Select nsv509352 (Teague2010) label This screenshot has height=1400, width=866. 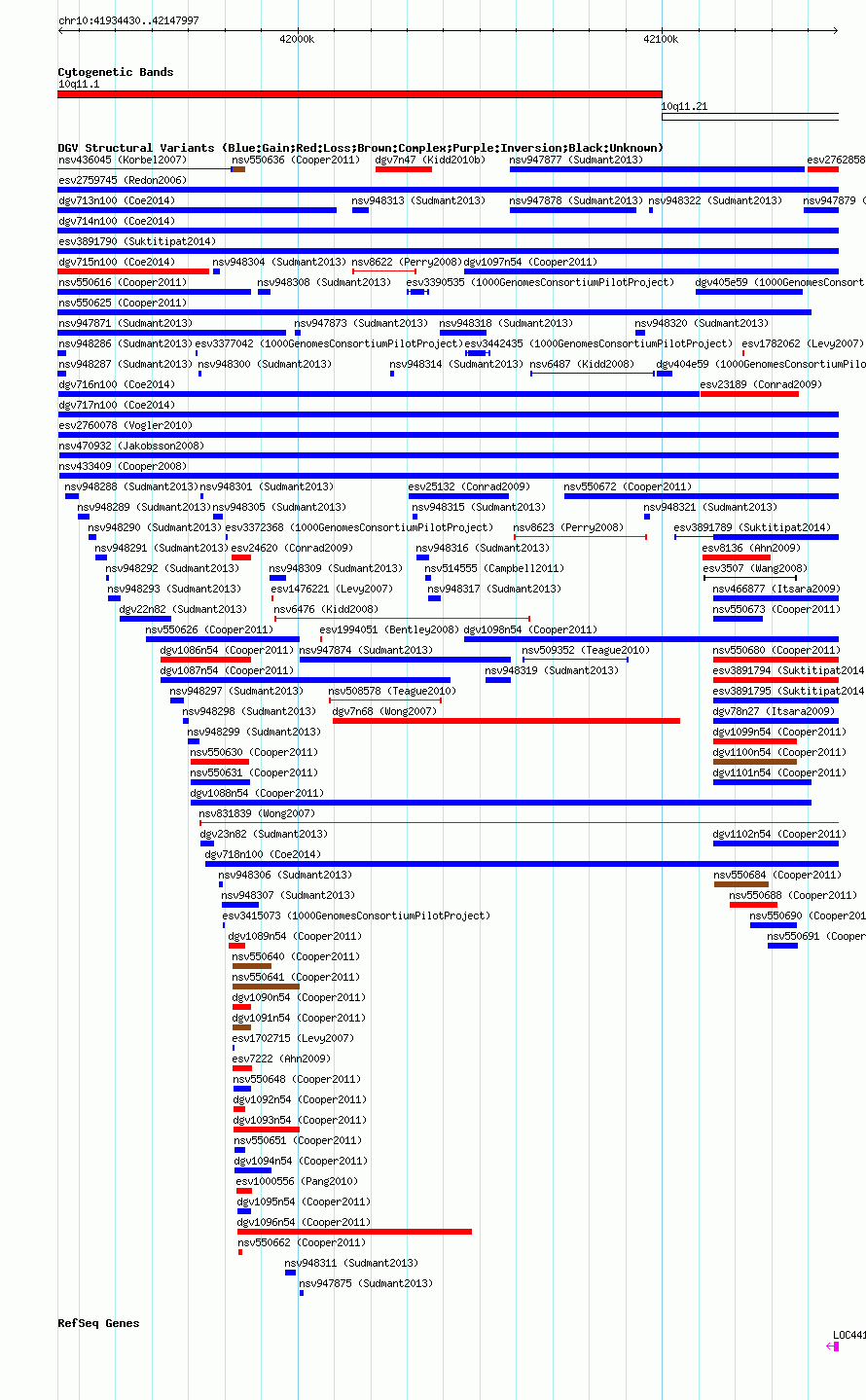[587, 650]
